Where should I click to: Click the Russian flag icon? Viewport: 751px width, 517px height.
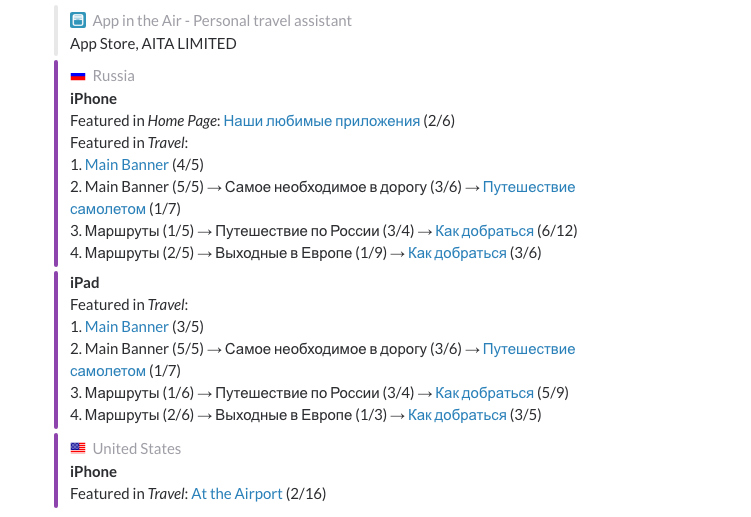[x=78, y=76]
